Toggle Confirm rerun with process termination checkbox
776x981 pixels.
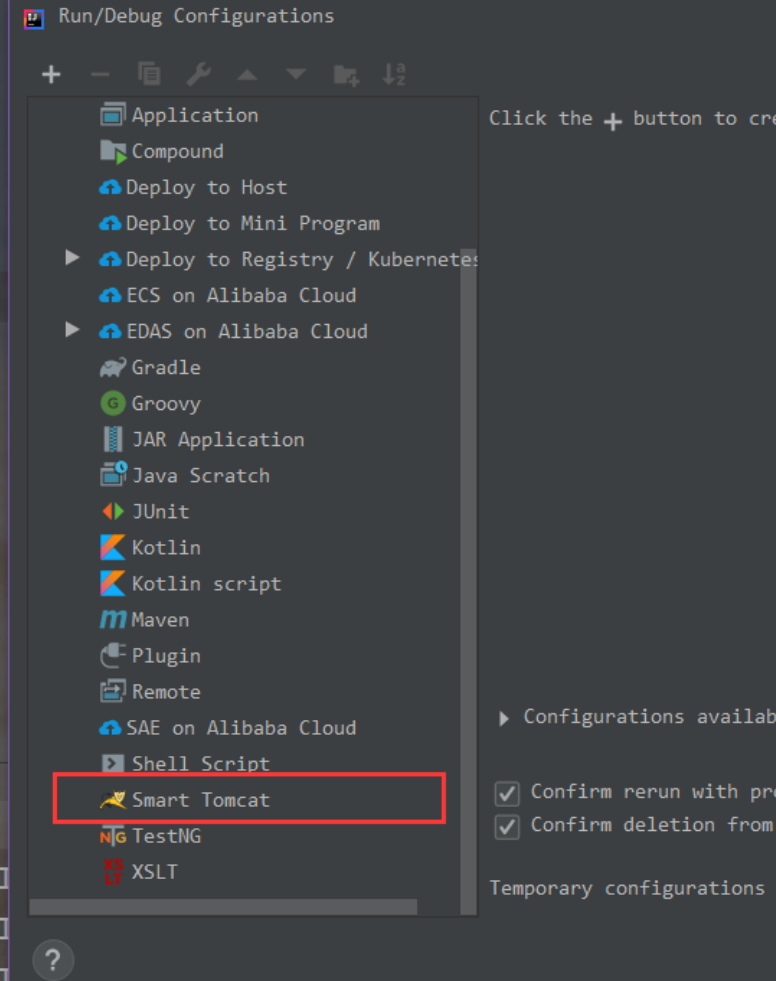pyautogui.click(x=507, y=793)
